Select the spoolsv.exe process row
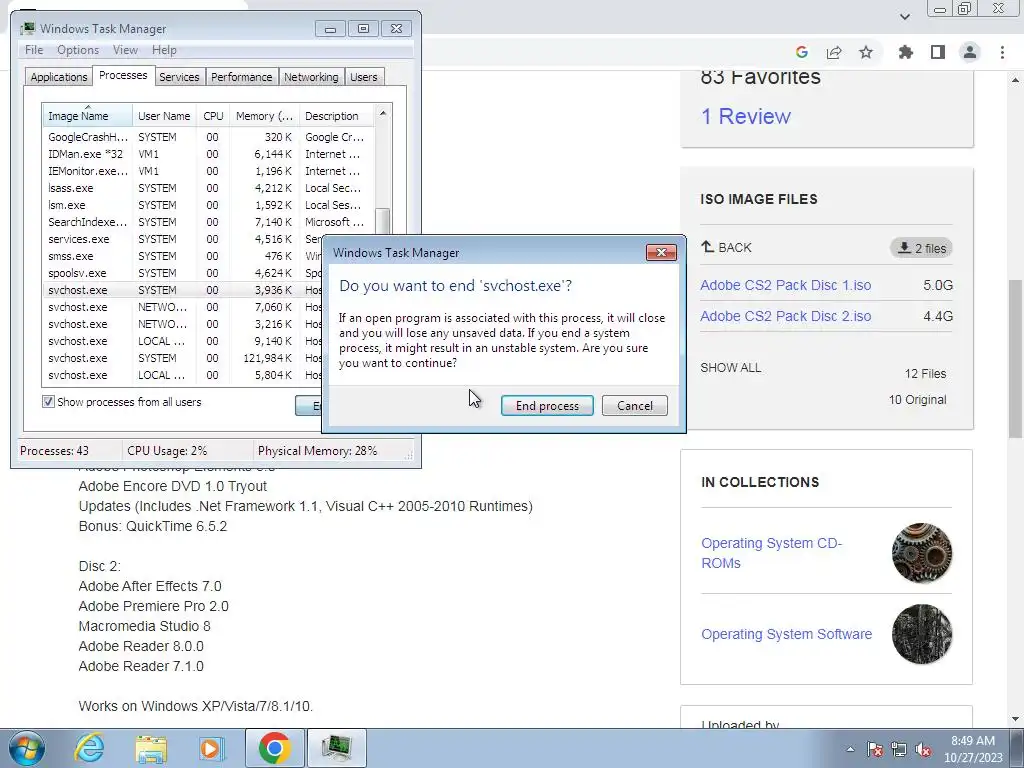The image size is (1024, 768). pos(183,273)
